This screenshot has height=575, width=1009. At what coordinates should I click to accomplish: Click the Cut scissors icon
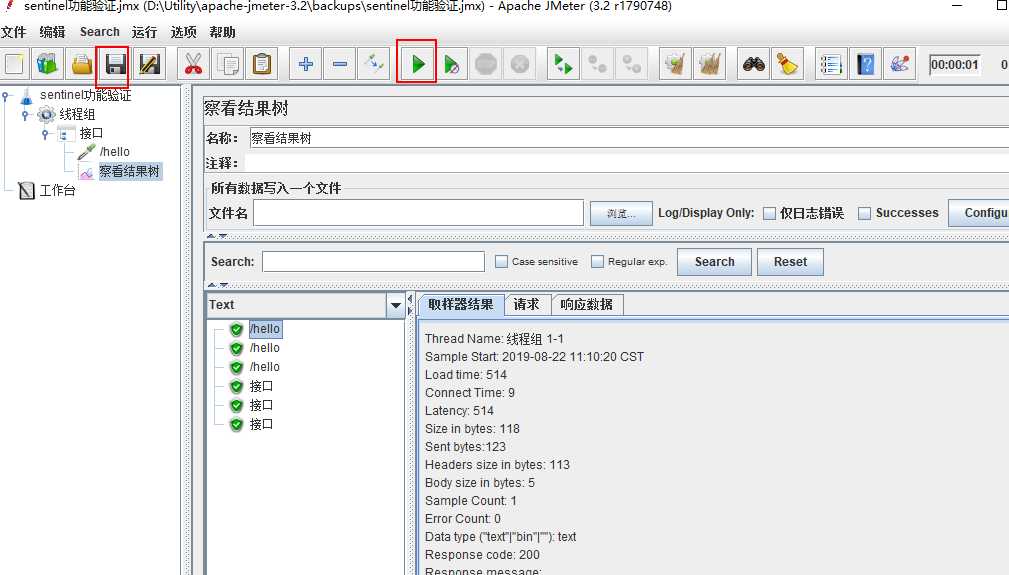point(193,64)
